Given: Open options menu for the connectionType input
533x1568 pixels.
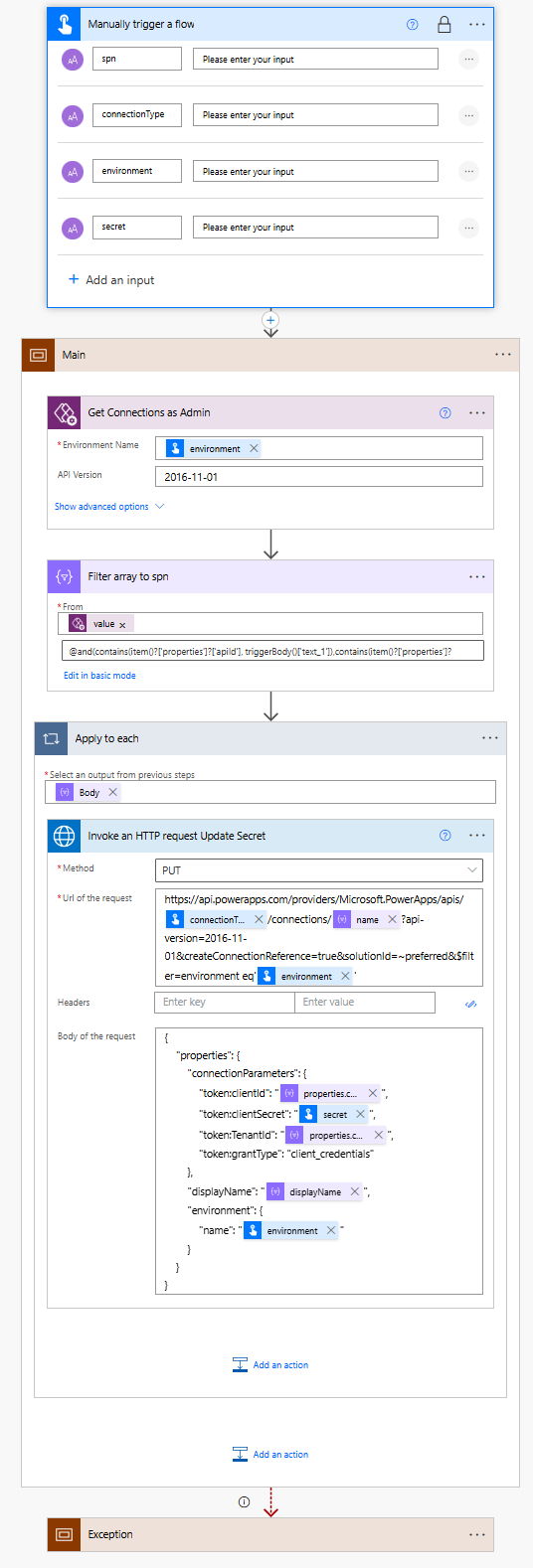Looking at the screenshot, I should point(468,115).
